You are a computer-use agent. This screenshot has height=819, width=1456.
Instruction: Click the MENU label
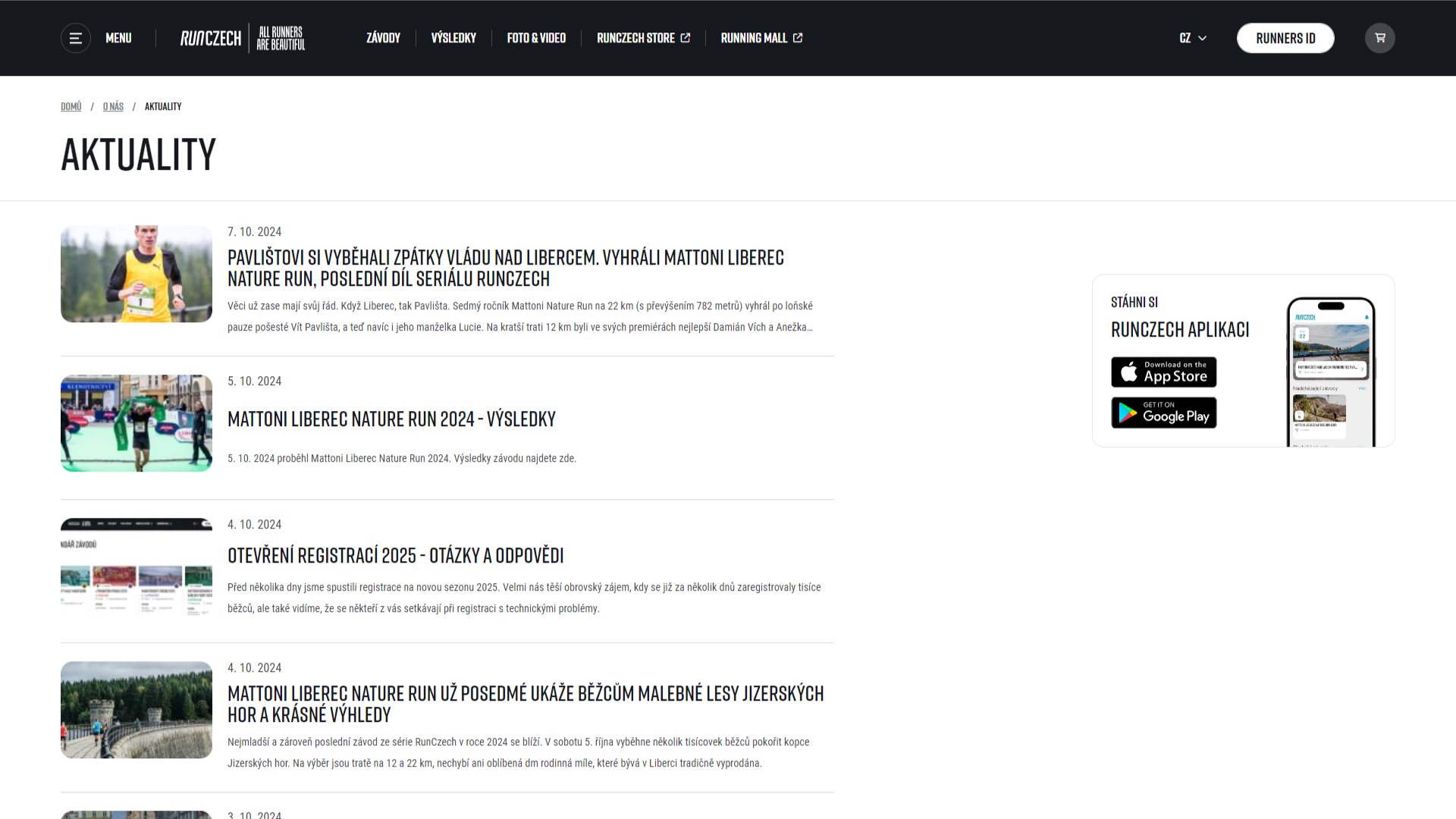(x=118, y=38)
